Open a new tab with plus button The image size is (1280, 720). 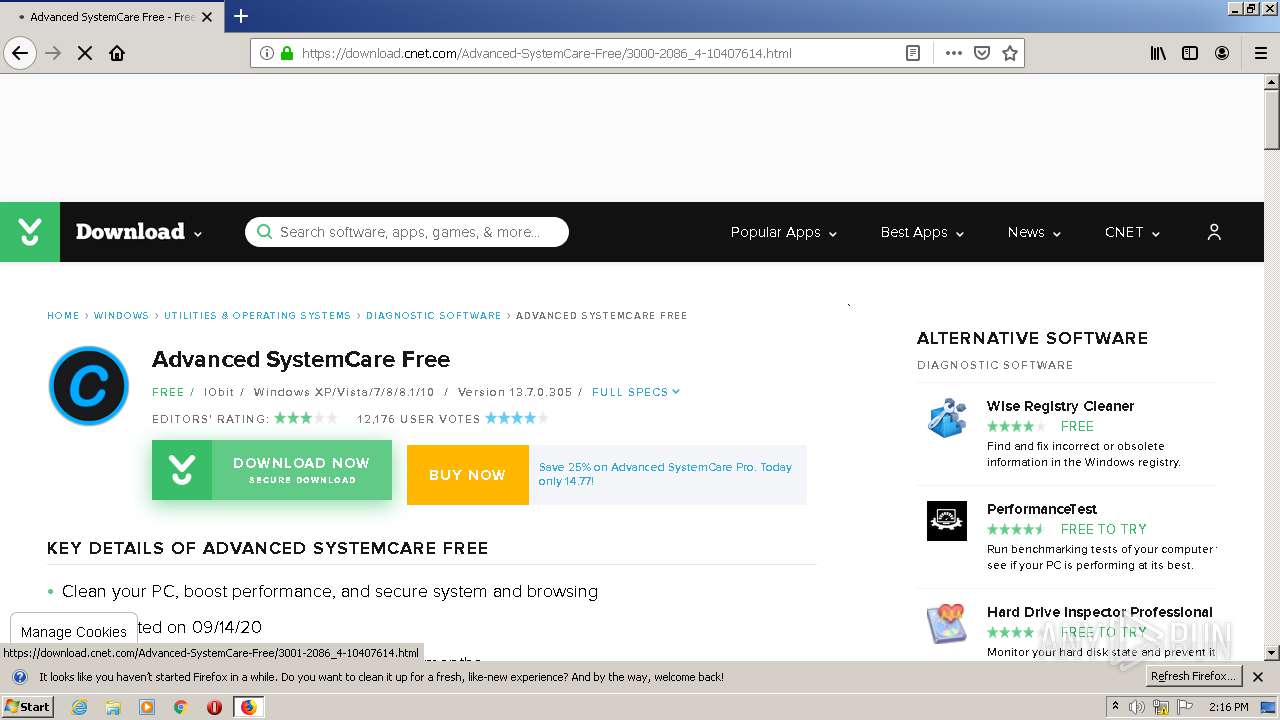241,16
